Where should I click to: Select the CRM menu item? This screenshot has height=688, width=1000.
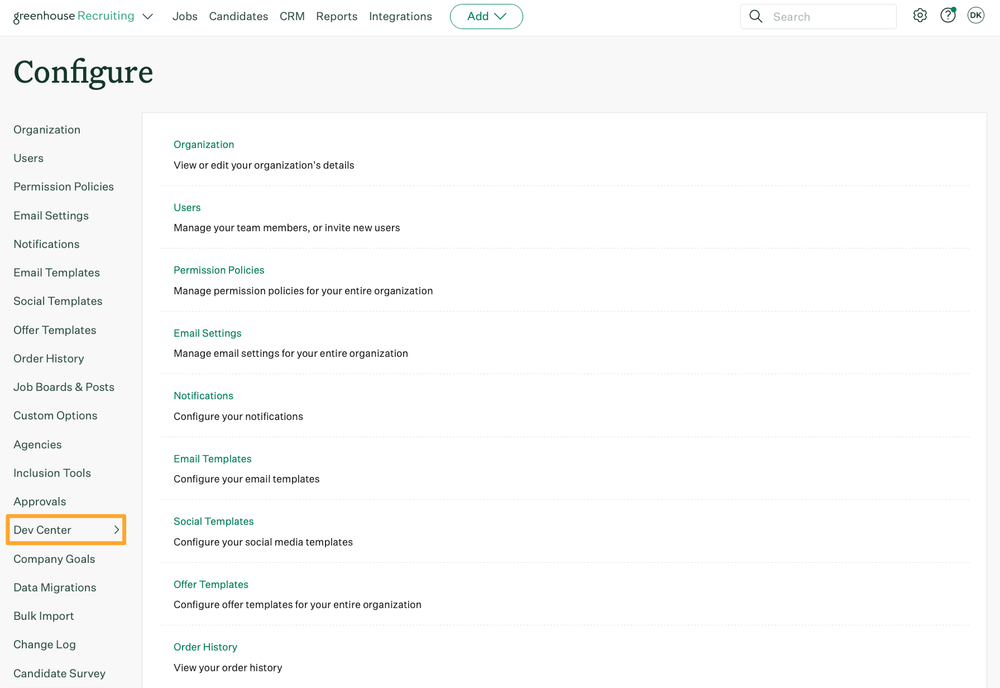click(291, 16)
